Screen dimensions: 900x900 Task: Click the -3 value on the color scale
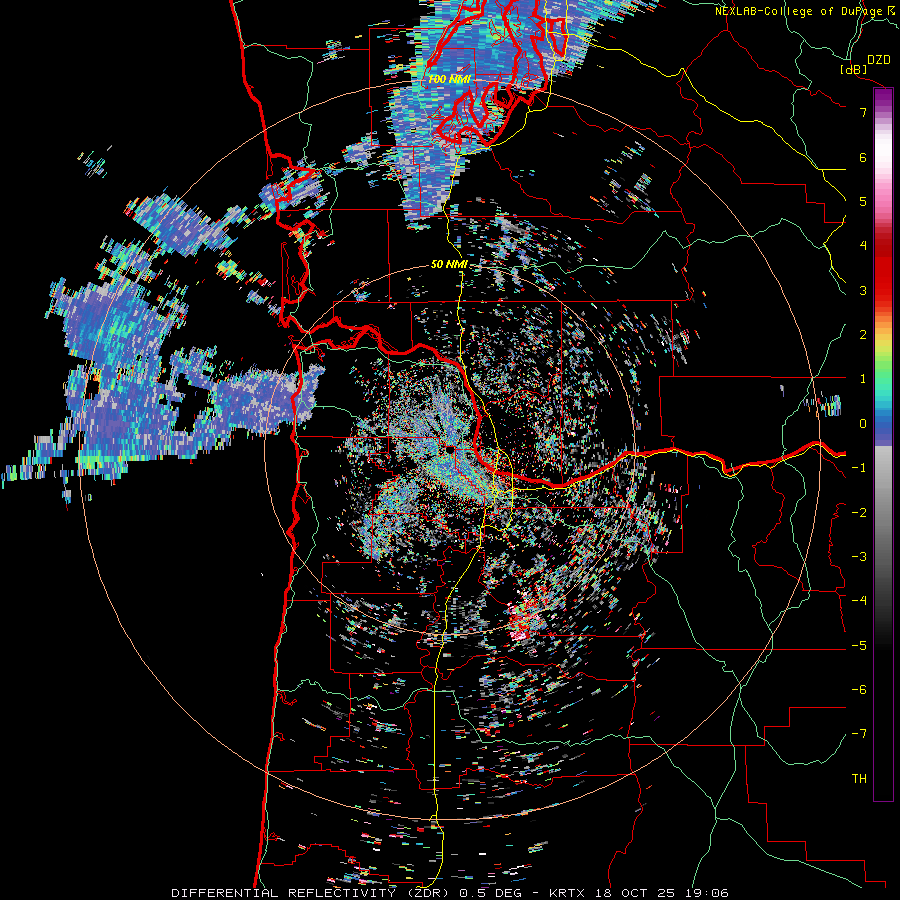(859, 557)
